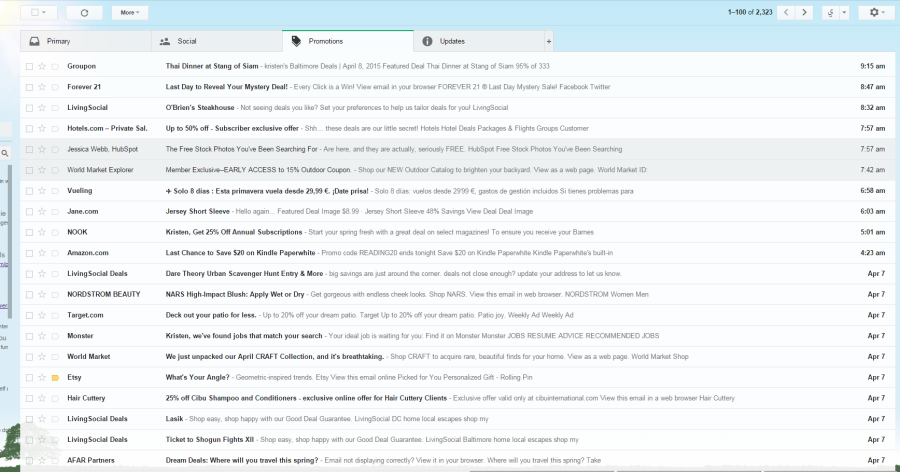Open Deck out your patio for less email
Viewport: 900px width, 472px height.
211,315
